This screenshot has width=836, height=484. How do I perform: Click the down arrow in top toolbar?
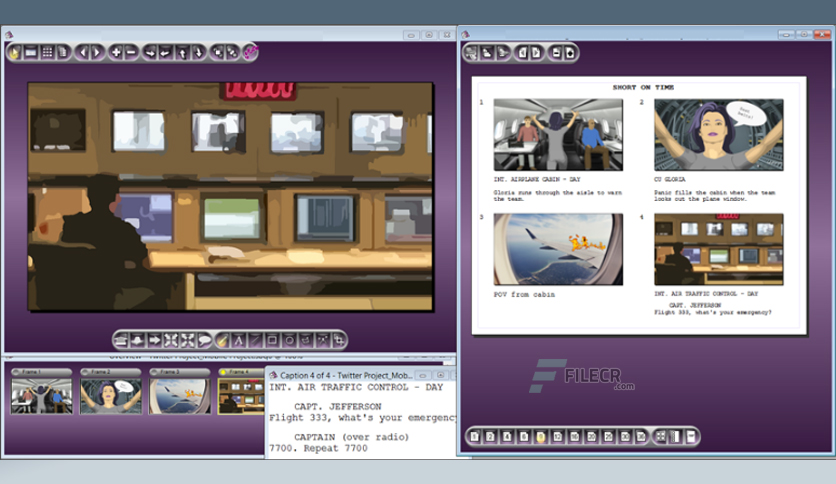[198, 52]
